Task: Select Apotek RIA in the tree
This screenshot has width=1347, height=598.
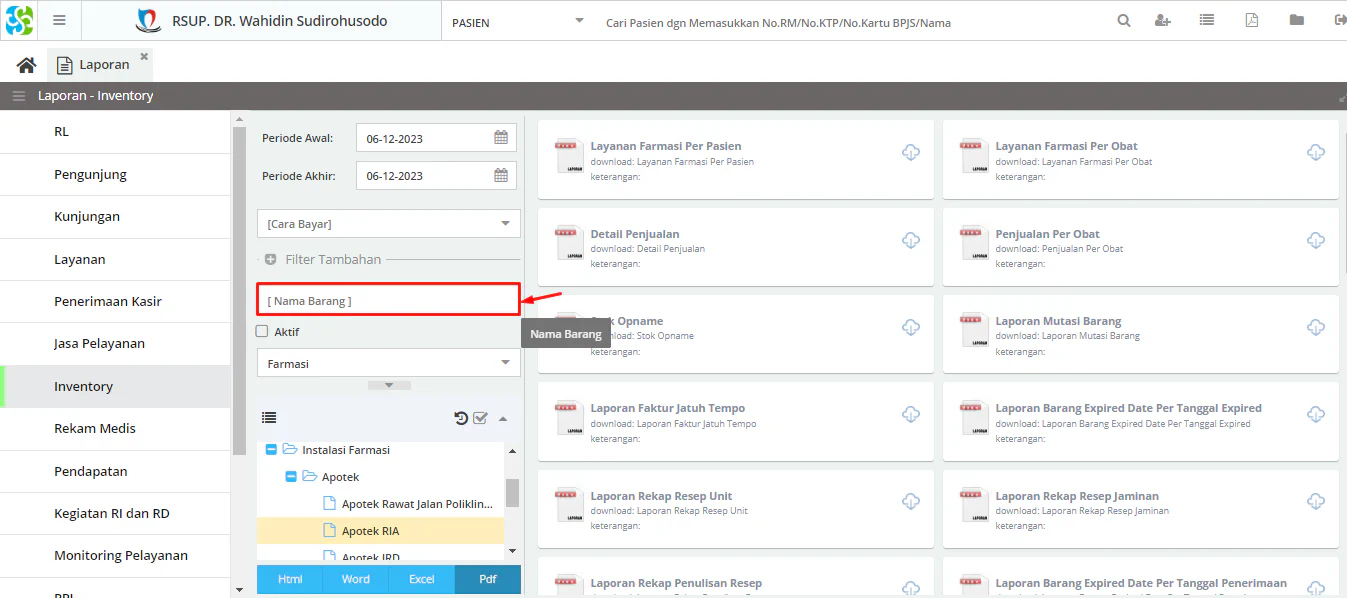Action: (x=380, y=531)
